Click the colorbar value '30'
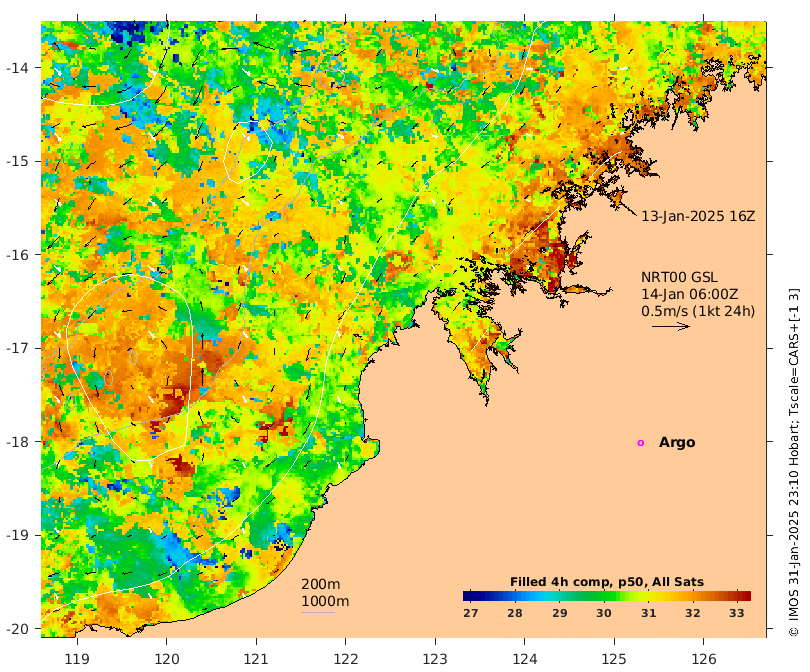Screen dimensions: 810x672 (603, 613)
